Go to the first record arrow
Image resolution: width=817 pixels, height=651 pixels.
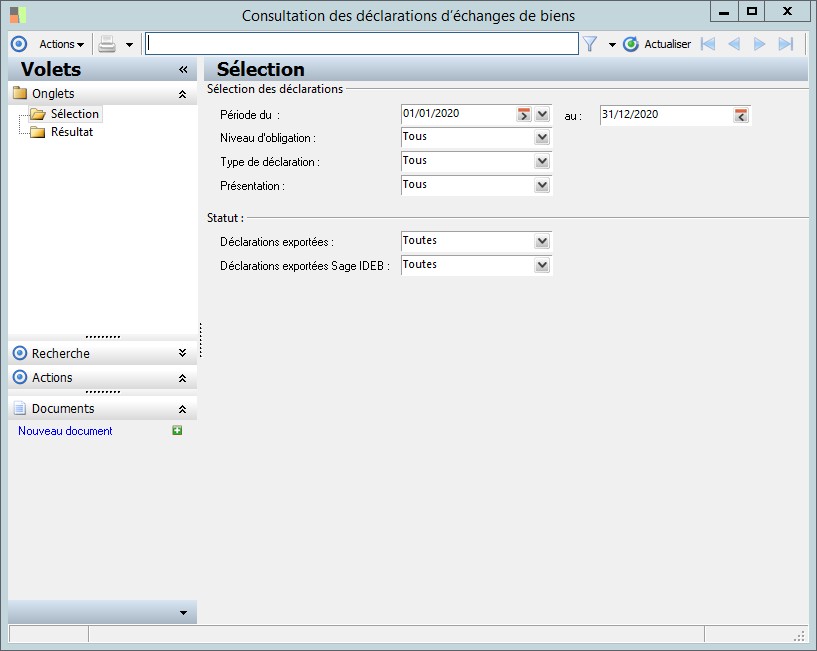coord(708,44)
